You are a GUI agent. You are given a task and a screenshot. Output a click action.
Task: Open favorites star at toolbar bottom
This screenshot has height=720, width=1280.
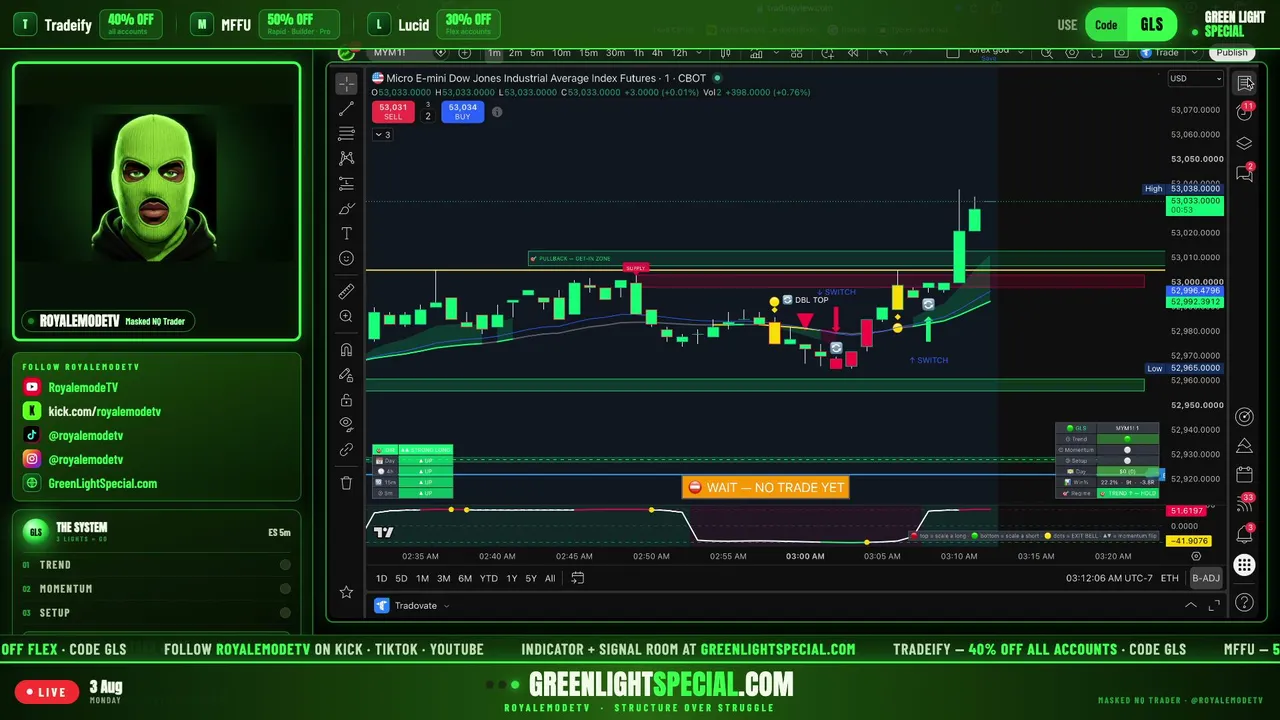pyautogui.click(x=346, y=592)
